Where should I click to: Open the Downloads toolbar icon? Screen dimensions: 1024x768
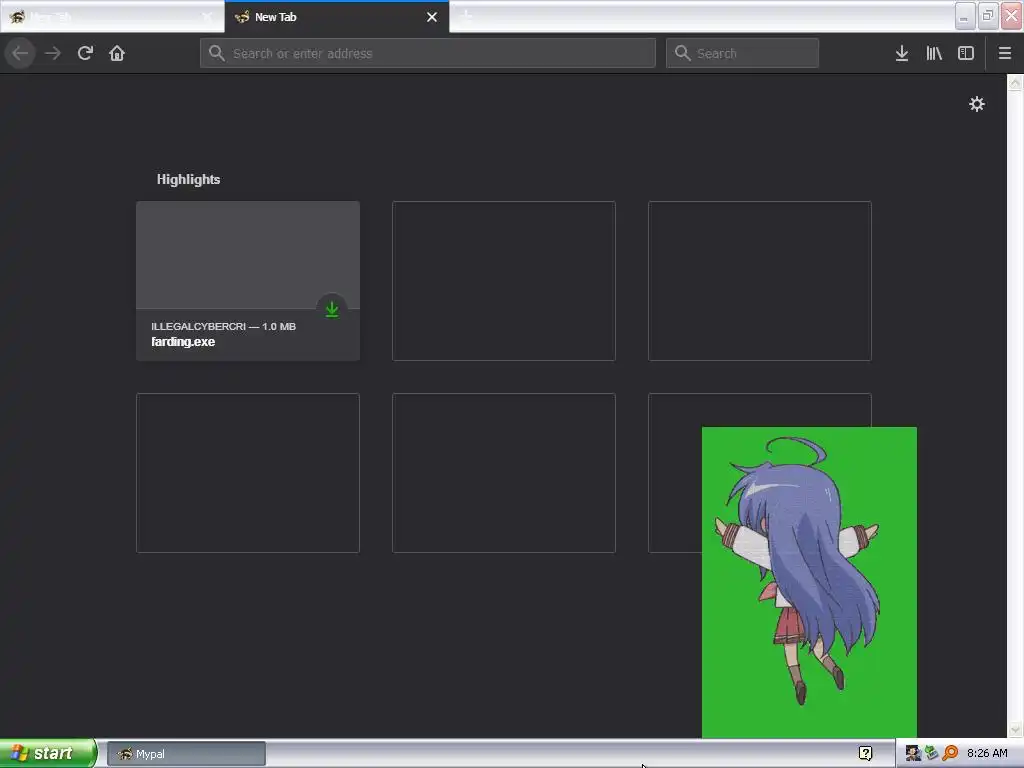[x=902, y=53]
